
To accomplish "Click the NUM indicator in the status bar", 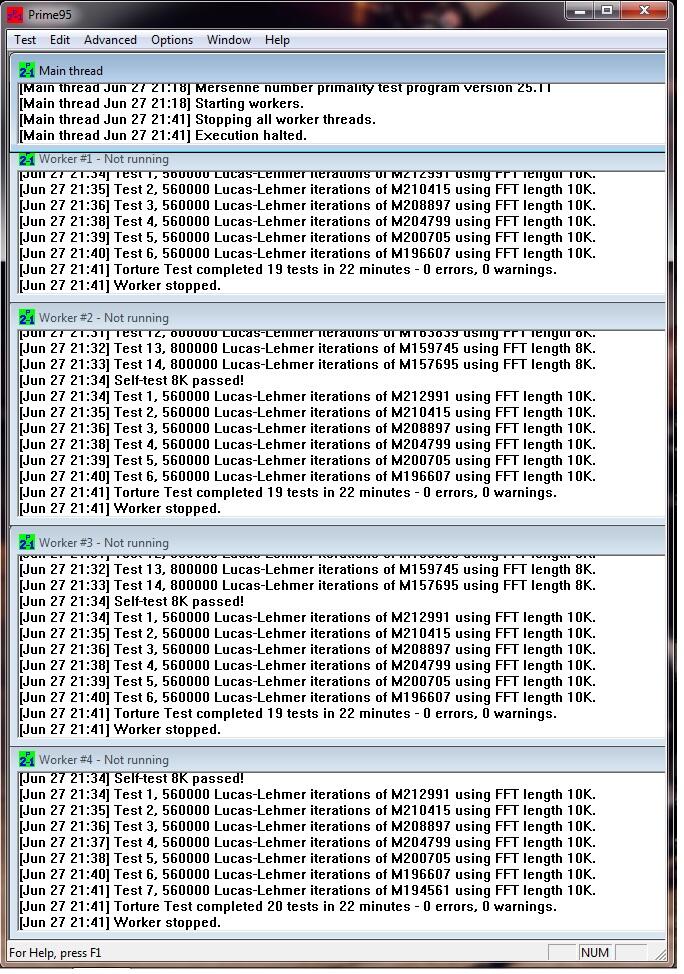I will pos(595,952).
